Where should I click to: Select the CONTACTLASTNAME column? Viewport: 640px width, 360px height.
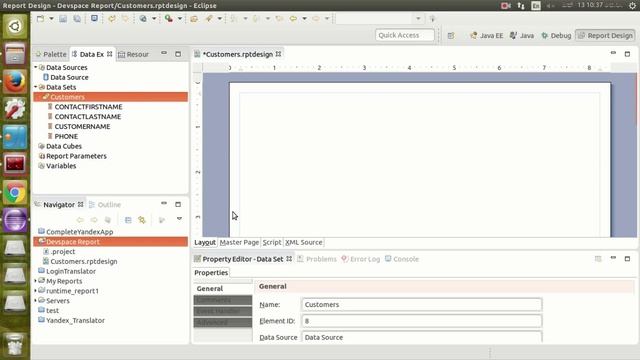(84, 116)
